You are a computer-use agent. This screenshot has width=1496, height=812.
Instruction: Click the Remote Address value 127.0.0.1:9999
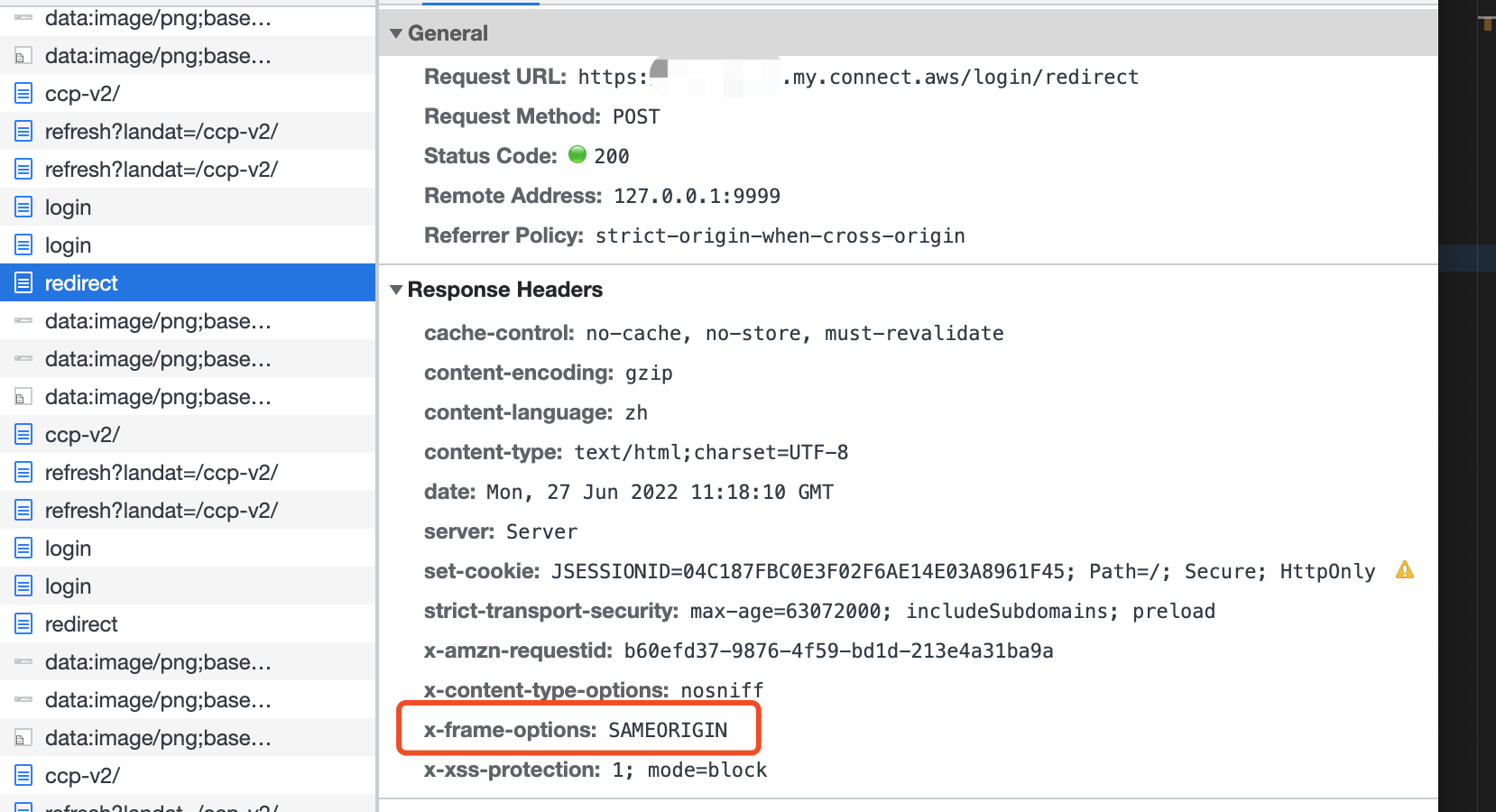tap(696, 195)
